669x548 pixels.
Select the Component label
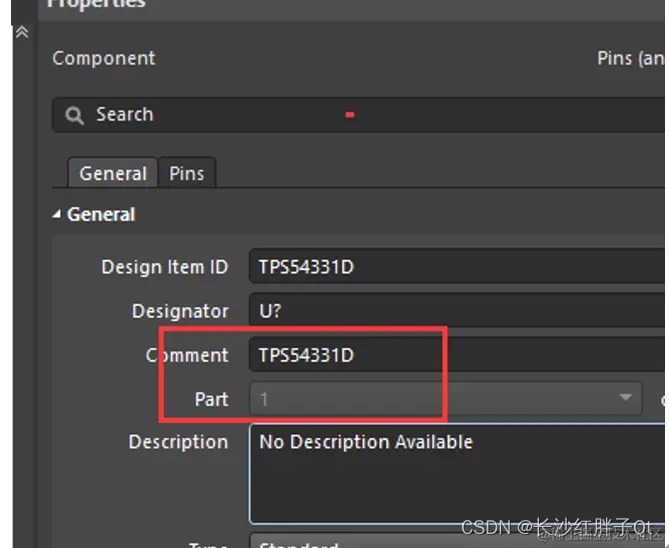[x=104, y=58]
